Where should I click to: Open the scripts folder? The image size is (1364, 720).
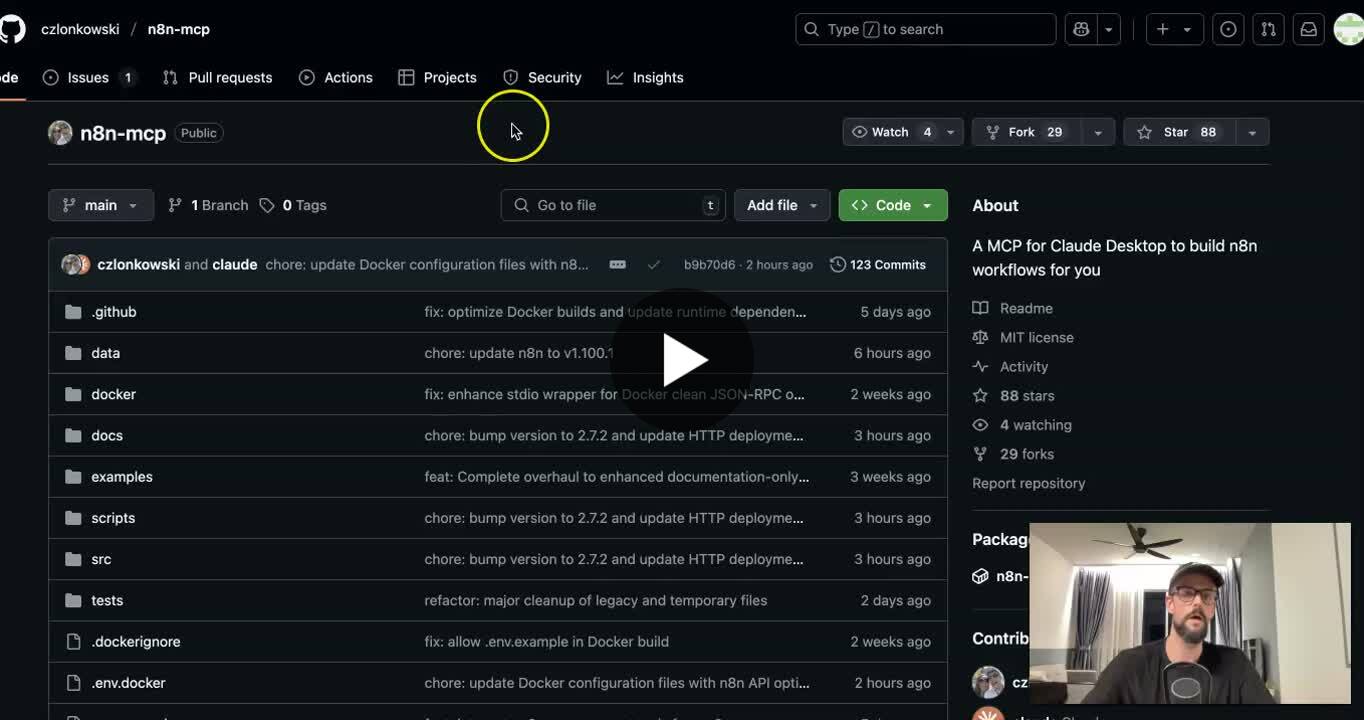point(113,518)
